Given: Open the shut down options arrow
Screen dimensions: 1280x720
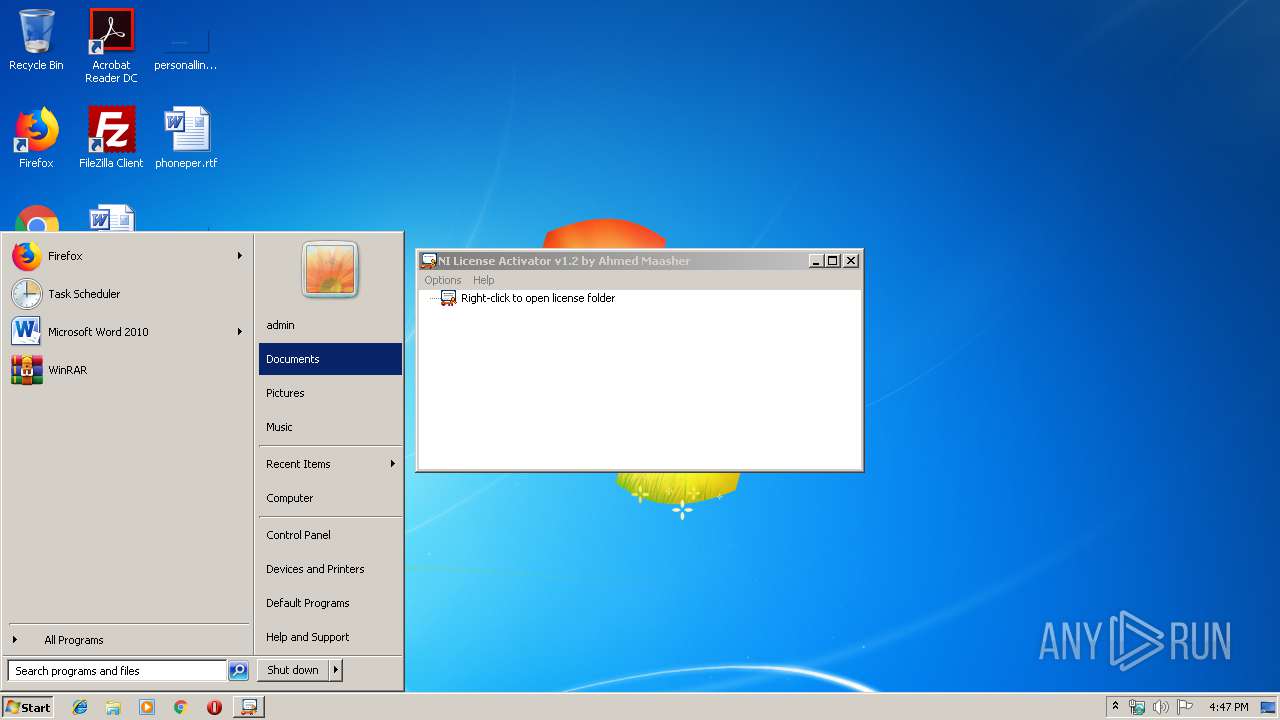Looking at the screenshot, I should 336,670.
